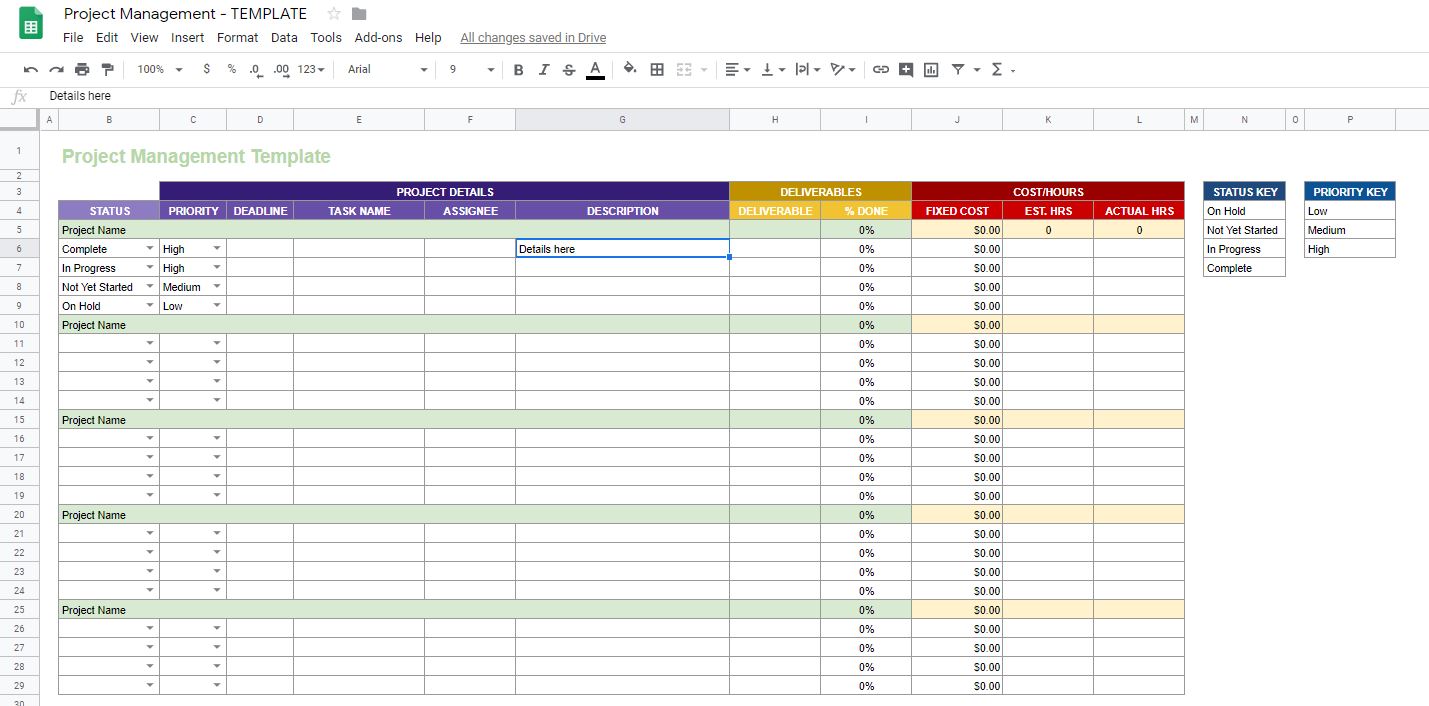The image size is (1429, 706).
Task: Open text rotation options
Action: [x=843, y=69]
